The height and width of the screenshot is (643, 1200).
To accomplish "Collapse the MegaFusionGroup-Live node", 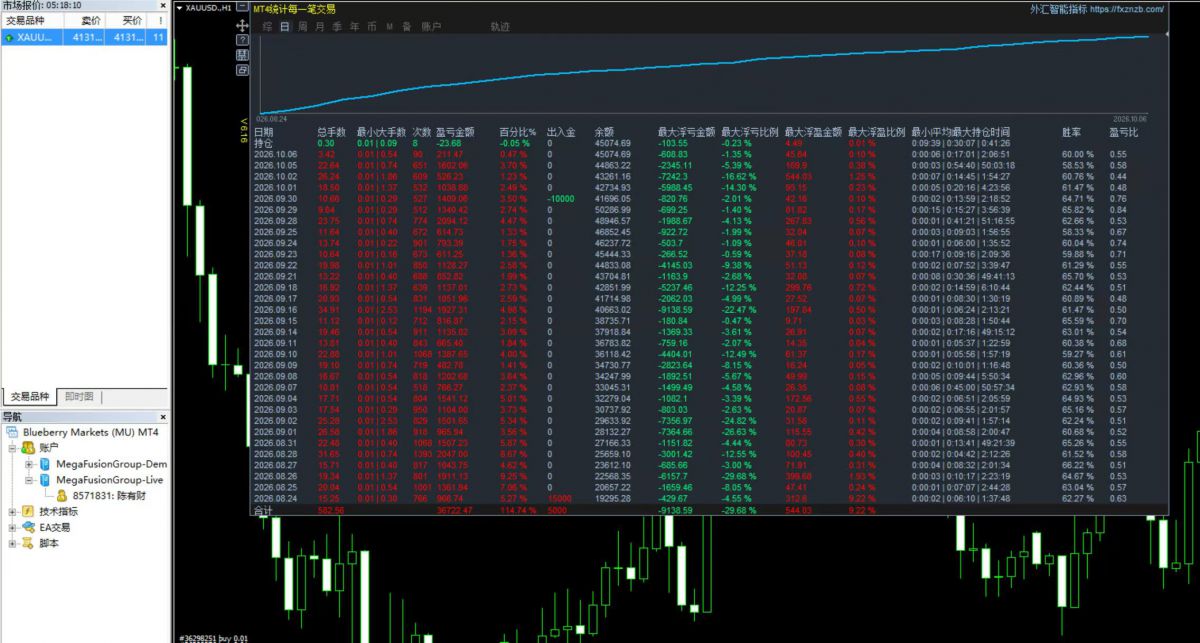I will click(x=28, y=480).
